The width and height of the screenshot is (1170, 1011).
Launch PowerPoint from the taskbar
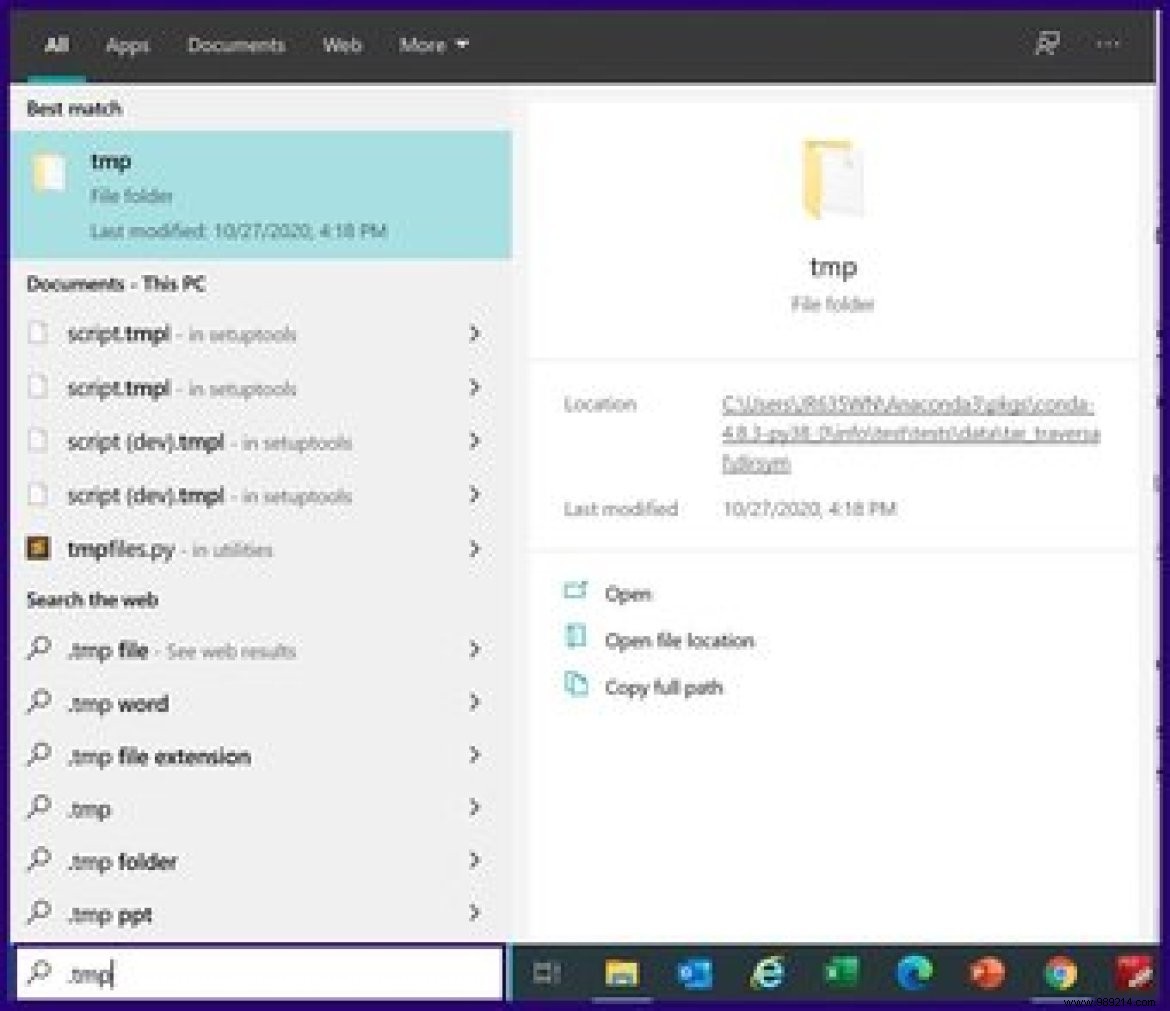pyautogui.click(x=987, y=972)
